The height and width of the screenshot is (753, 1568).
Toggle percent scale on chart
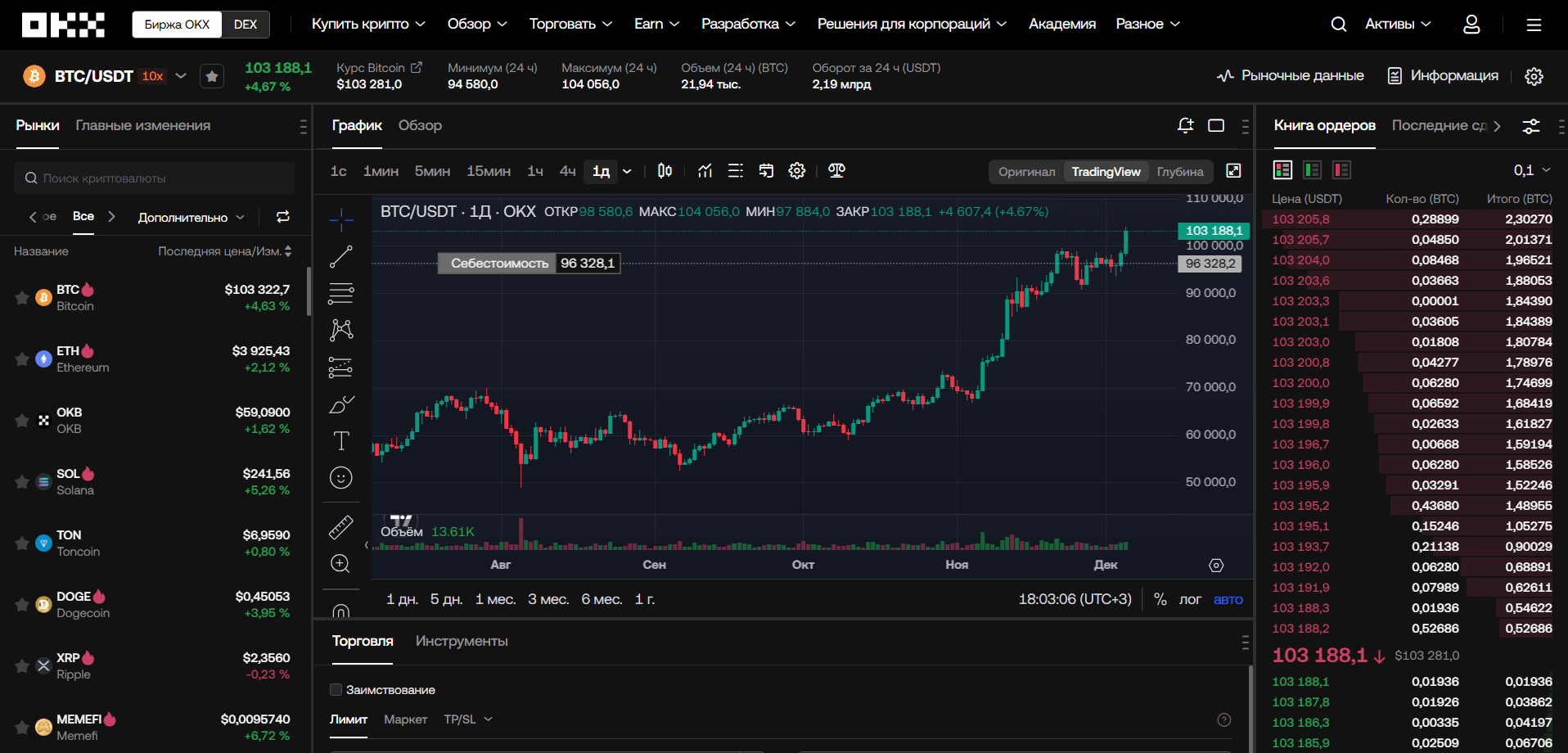pyautogui.click(x=1160, y=599)
